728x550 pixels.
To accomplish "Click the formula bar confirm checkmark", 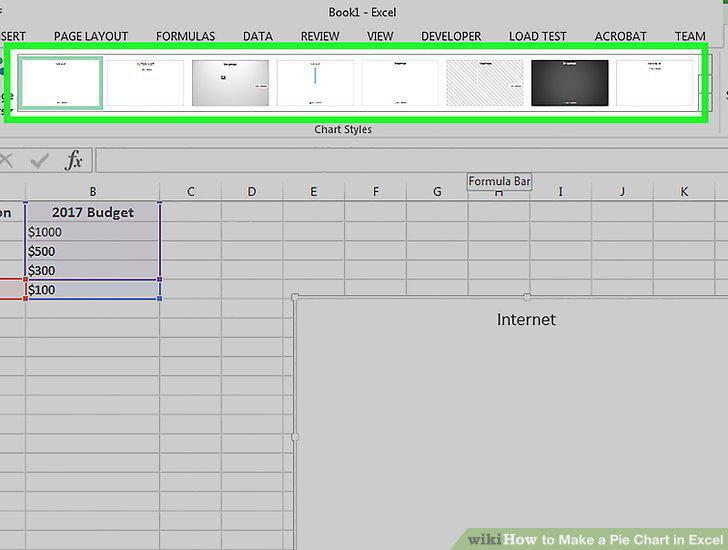I will (39, 161).
